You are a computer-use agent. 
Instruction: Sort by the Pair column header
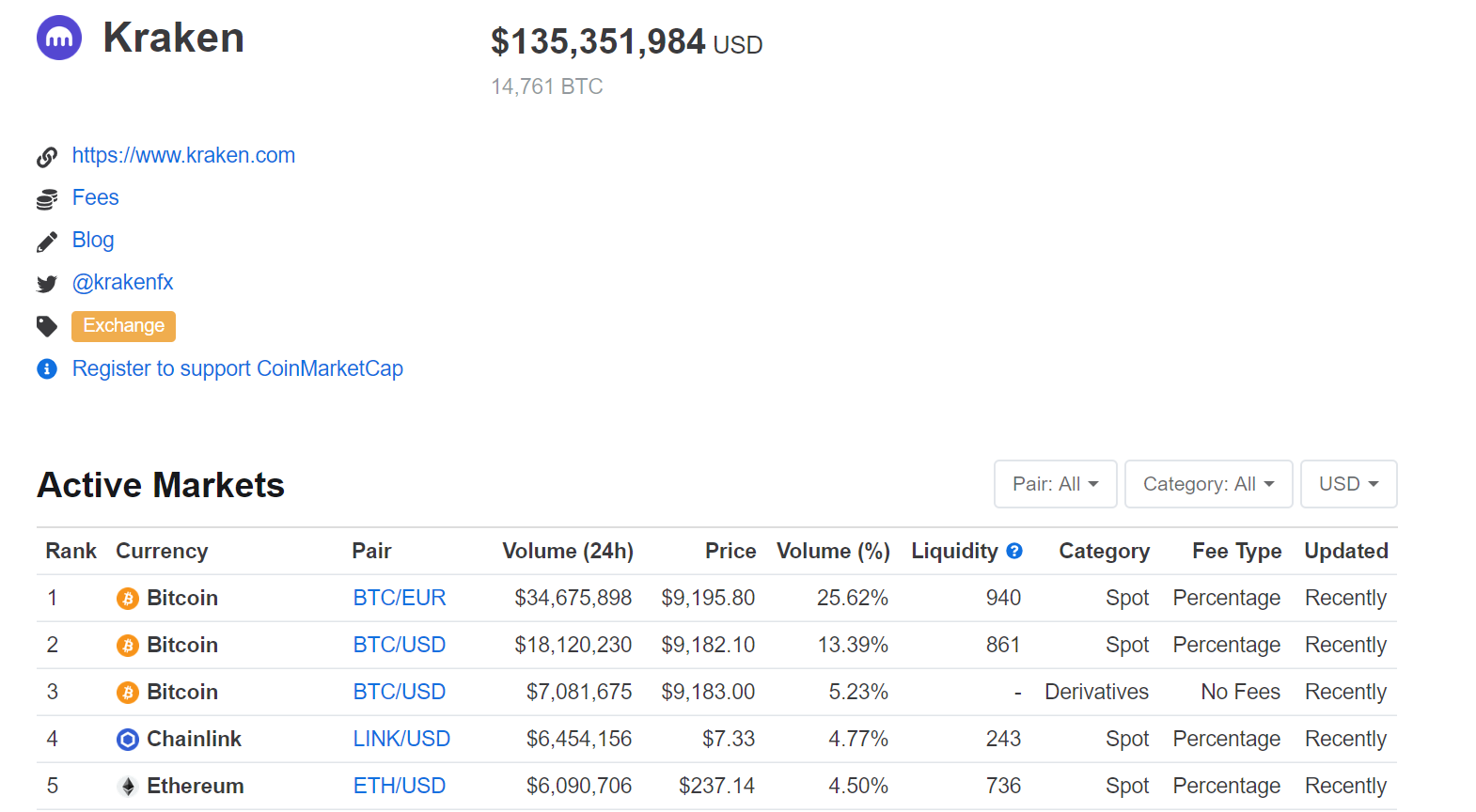371,551
